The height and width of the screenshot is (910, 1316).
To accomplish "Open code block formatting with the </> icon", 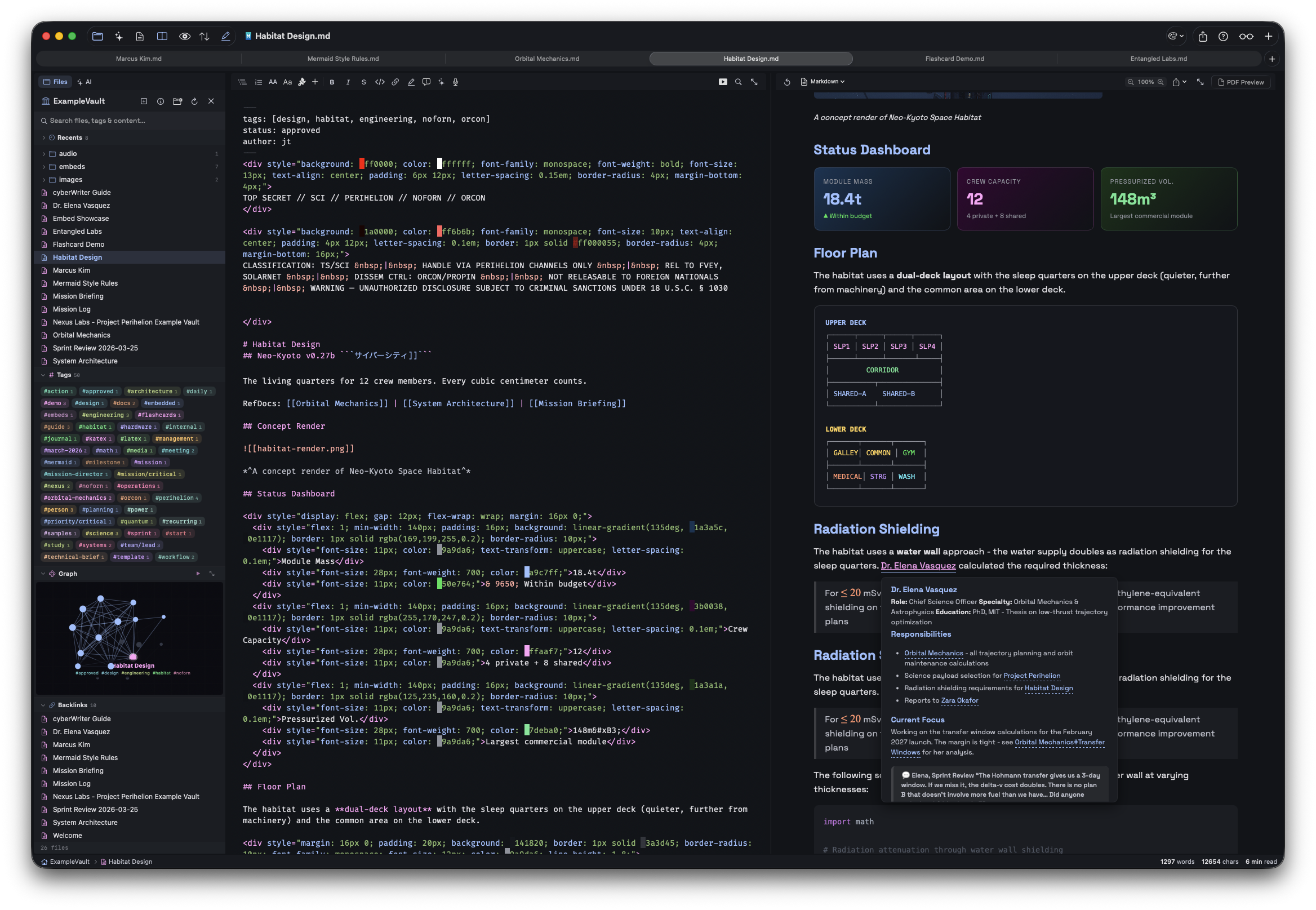I will click(380, 82).
